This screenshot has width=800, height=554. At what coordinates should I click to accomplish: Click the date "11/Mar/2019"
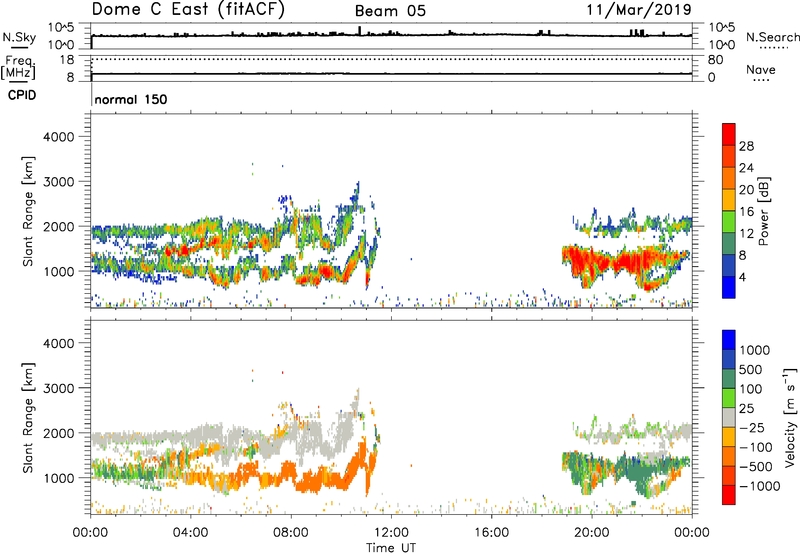(x=639, y=9)
